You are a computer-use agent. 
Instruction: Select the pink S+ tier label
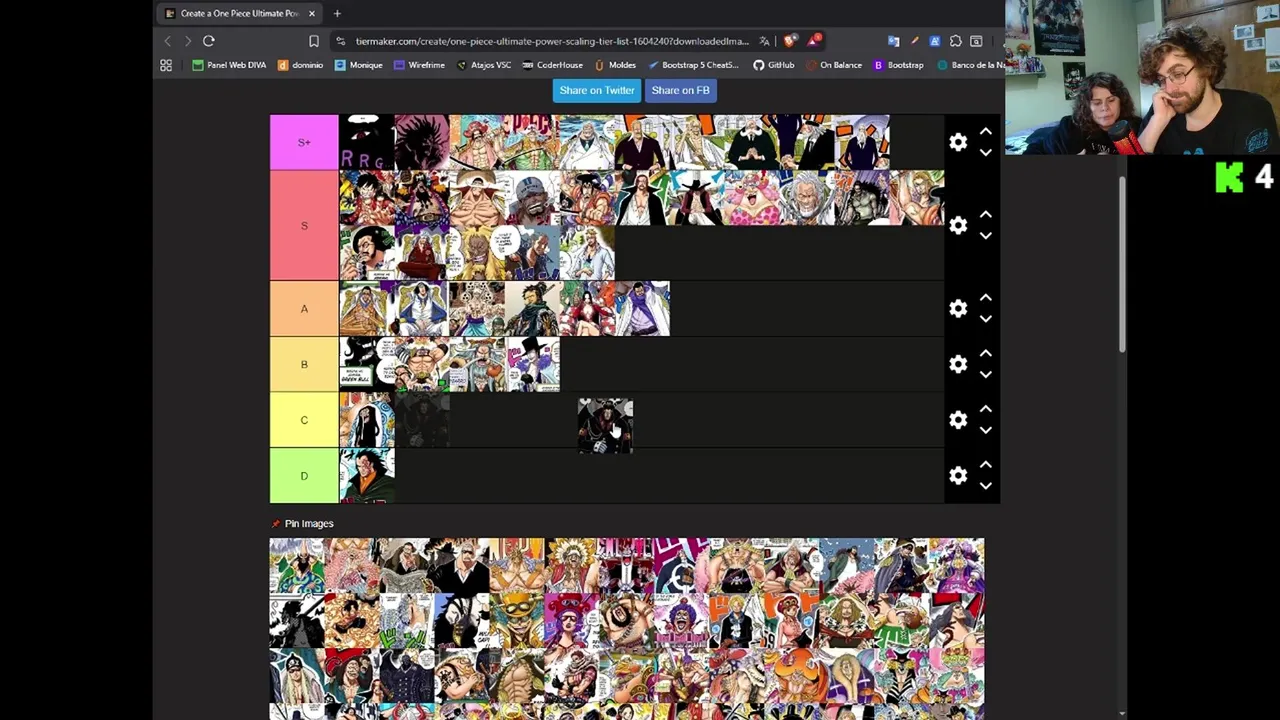(x=304, y=142)
